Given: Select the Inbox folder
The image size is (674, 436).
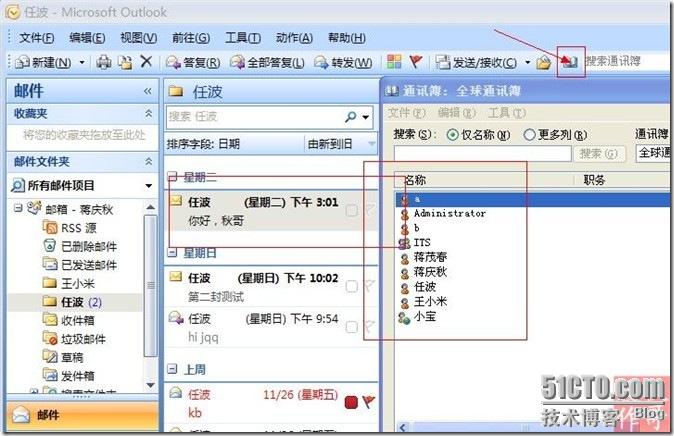Looking at the screenshot, I should point(69,320).
